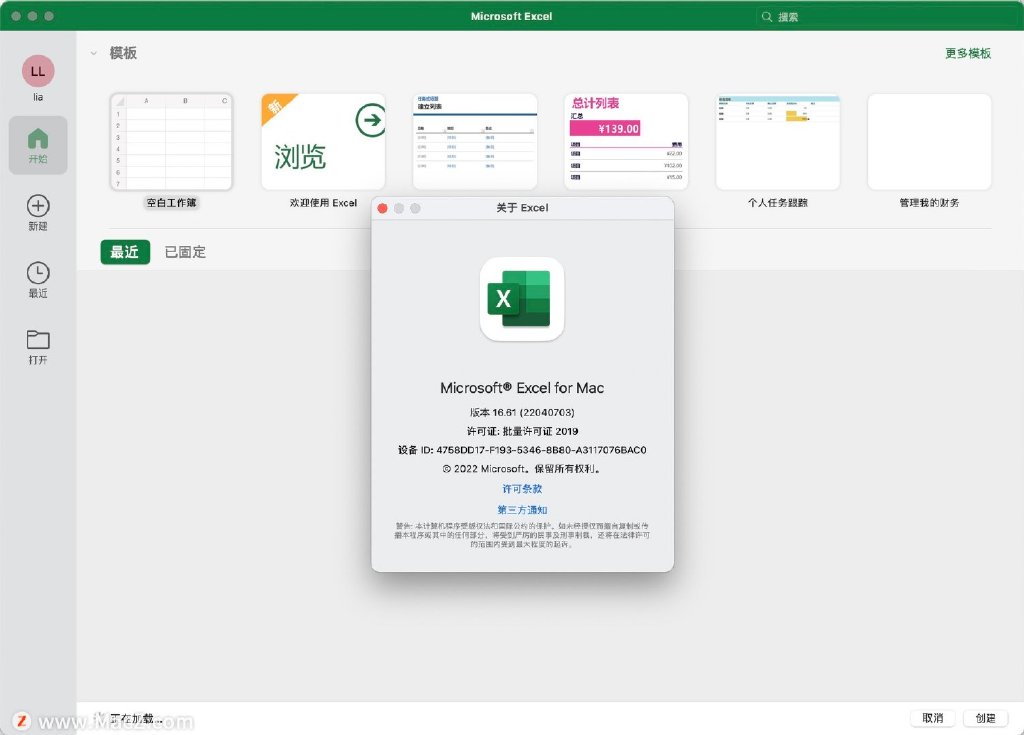Click the Excel logo in the About dialog
This screenshot has width=1024, height=735.
[522, 299]
